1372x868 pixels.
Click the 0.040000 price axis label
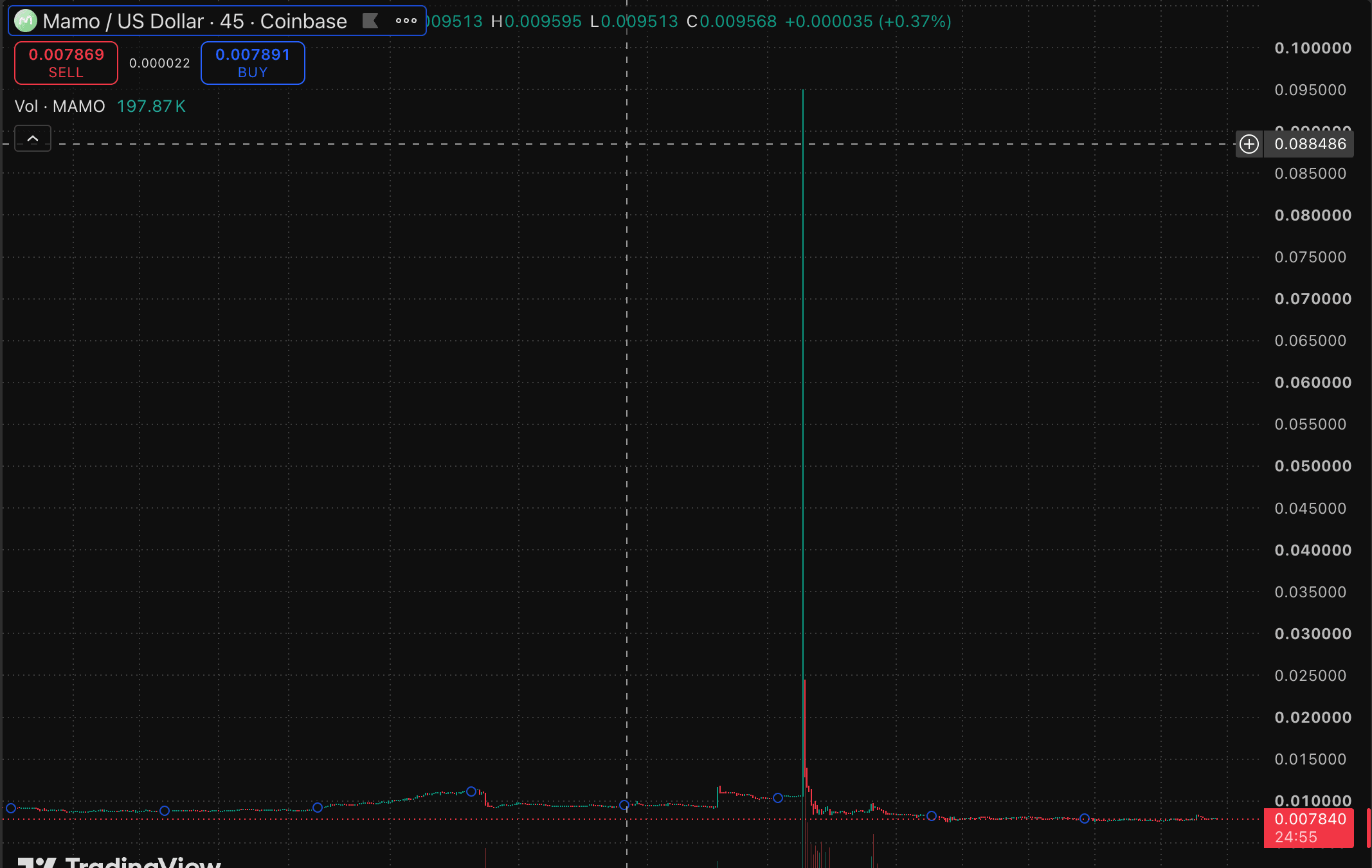pos(1313,550)
